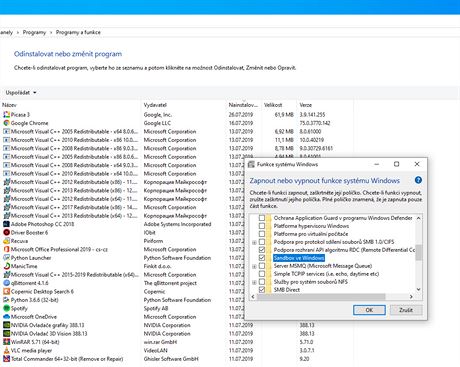Toggle SMB 1.0/CIFS support checkbox

tap(262, 242)
